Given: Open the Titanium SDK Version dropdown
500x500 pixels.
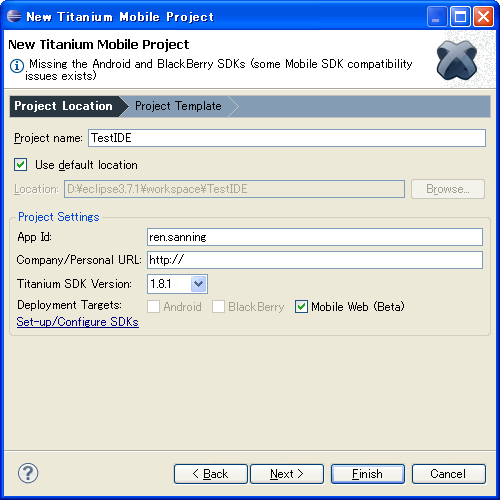Looking at the screenshot, I should (x=199, y=284).
